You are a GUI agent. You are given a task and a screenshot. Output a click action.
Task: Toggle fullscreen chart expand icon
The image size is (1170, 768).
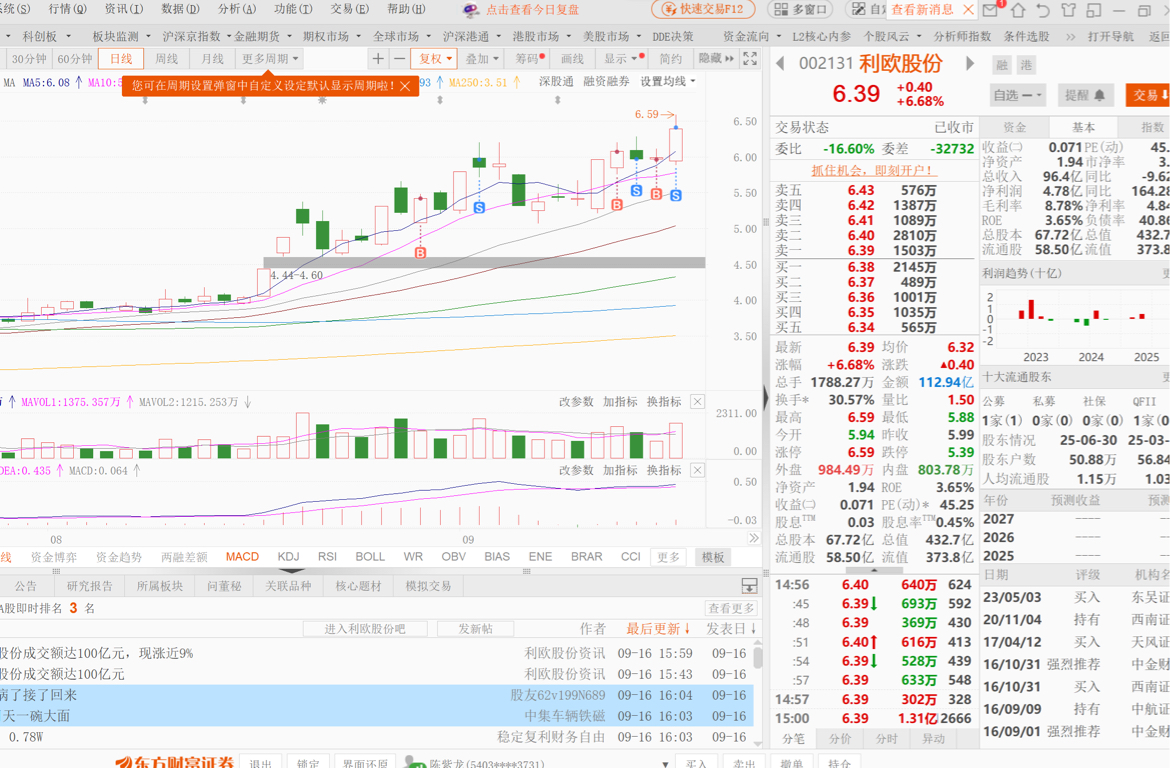[750, 58]
